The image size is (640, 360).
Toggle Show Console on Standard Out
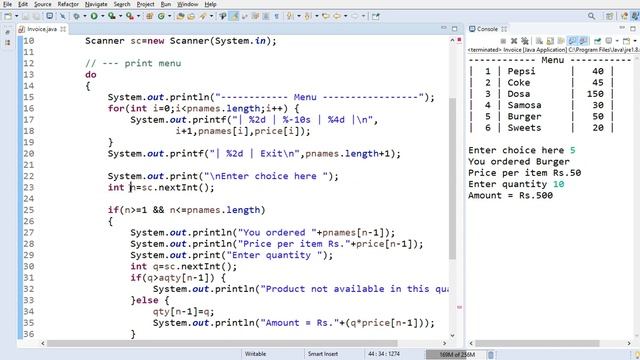coord(572,41)
